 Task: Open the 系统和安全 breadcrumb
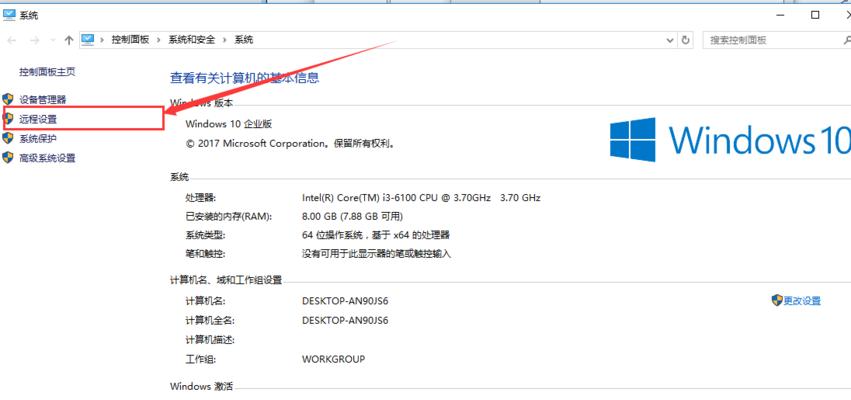pyautogui.click(x=192, y=40)
